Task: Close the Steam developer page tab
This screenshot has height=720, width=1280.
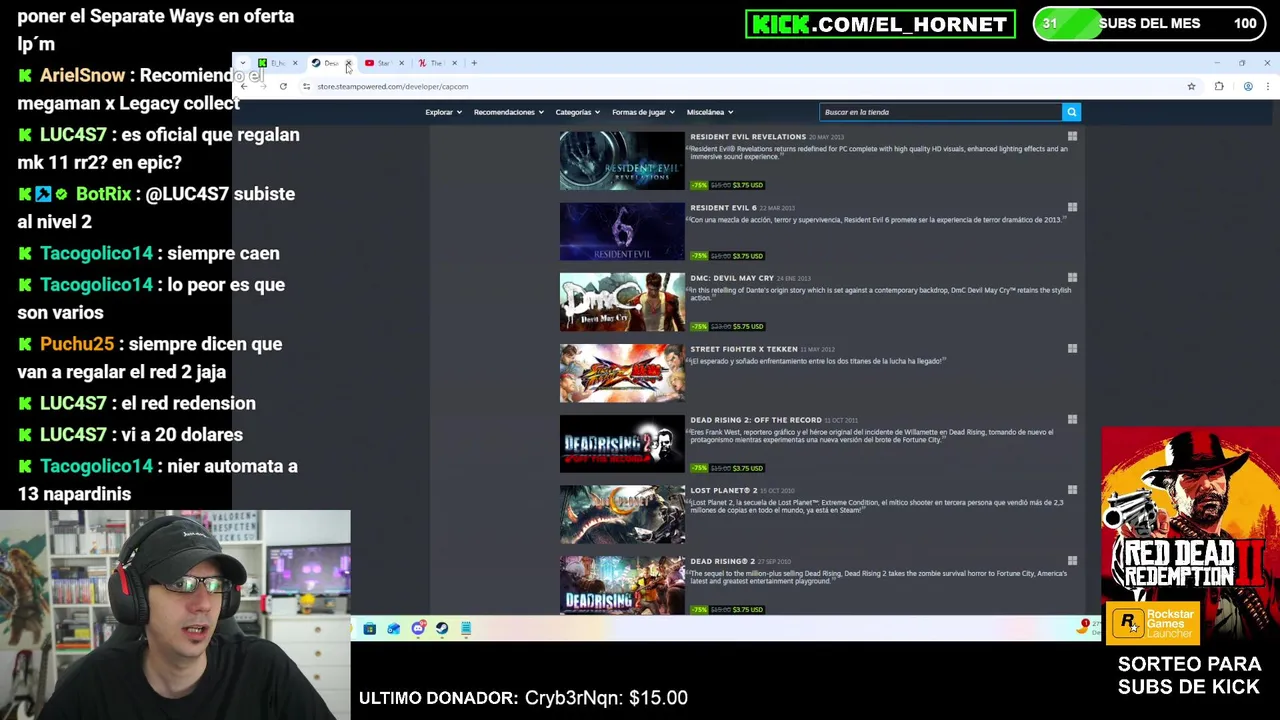Action: coord(348,63)
